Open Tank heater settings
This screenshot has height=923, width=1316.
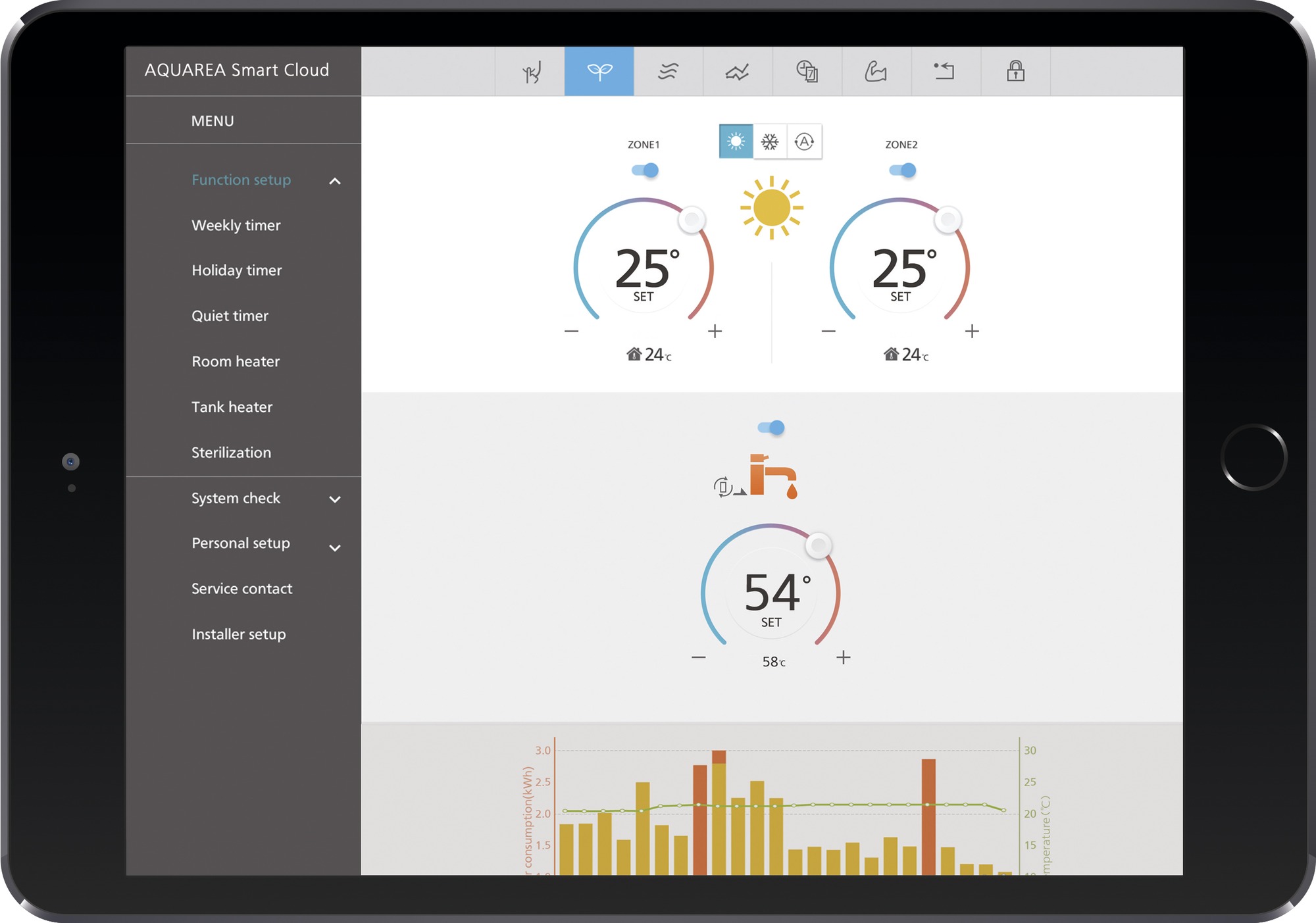coord(232,407)
